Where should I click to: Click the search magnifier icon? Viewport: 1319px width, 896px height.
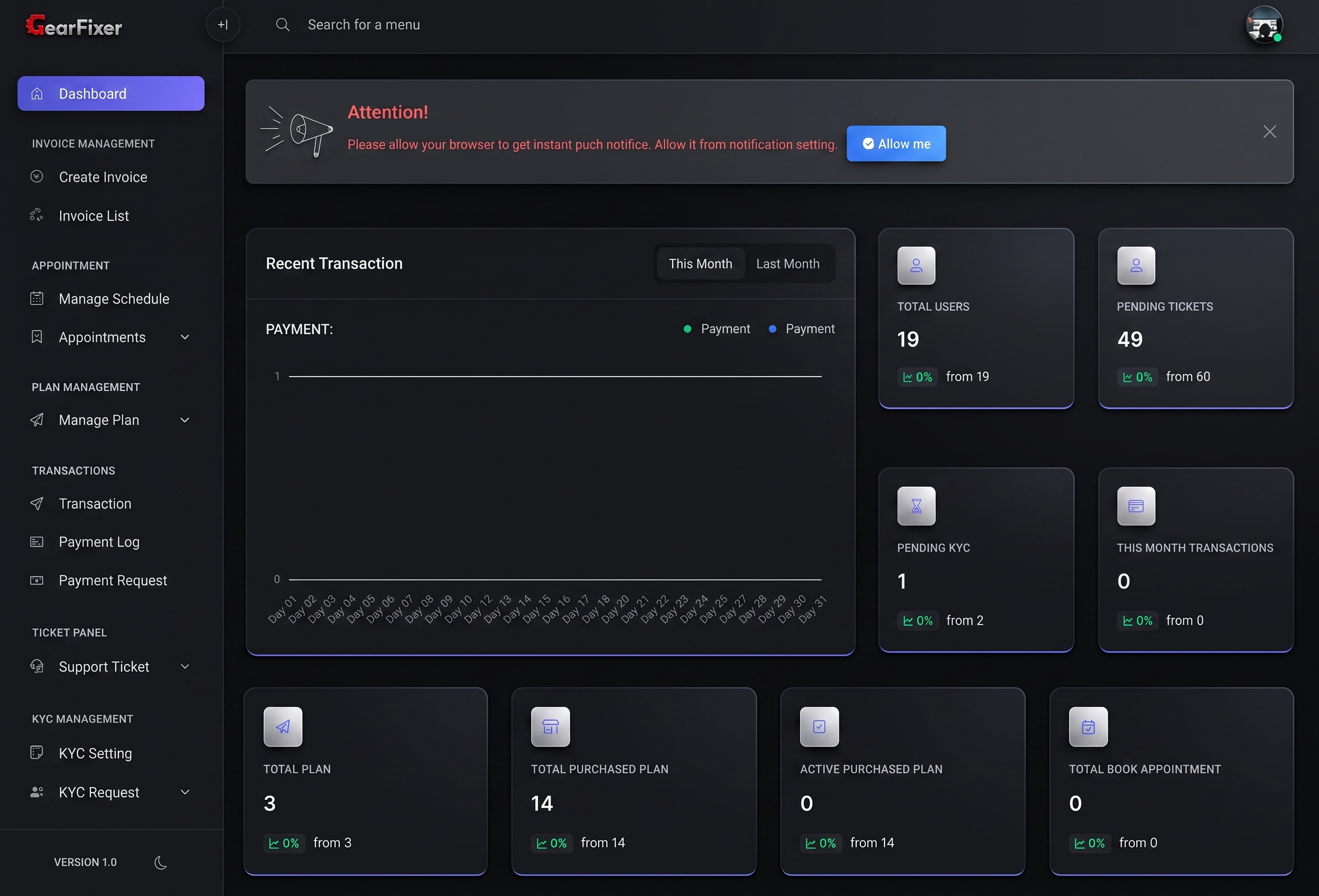click(x=282, y=25)
